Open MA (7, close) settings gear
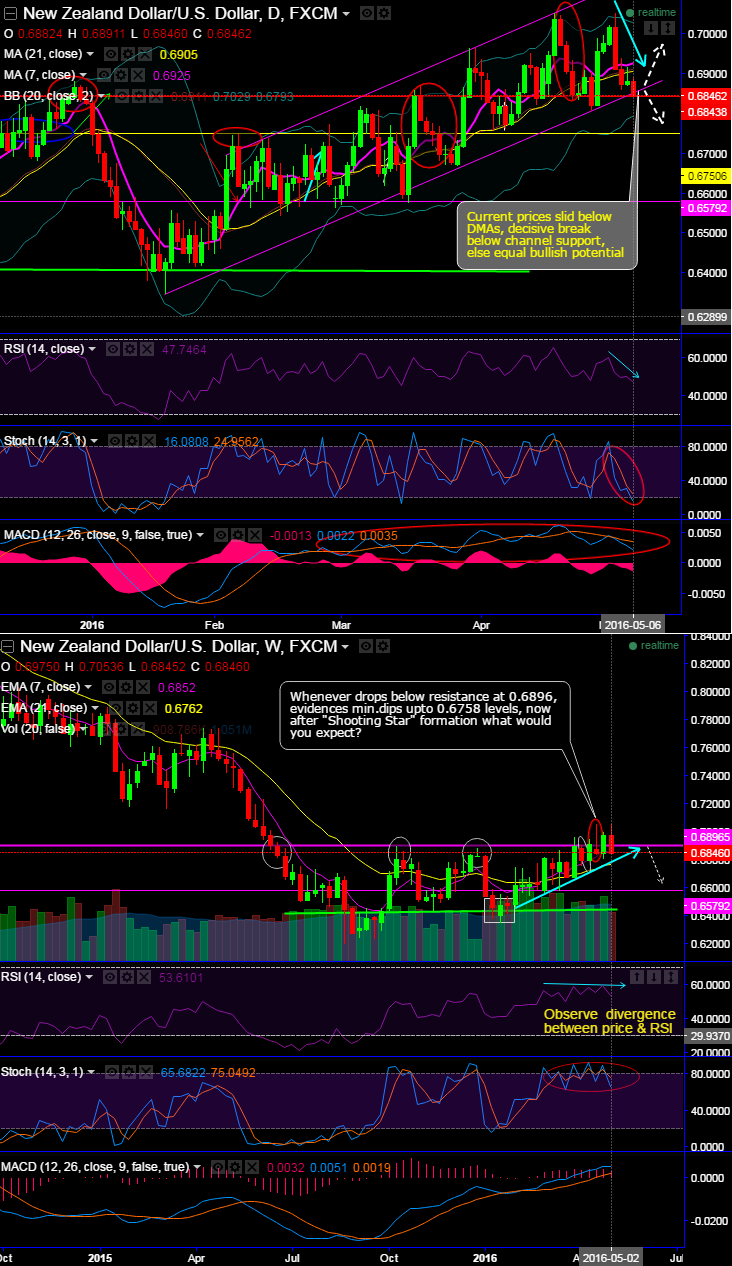The height and width of the screenshot is (1266, 732). (120, 75)
